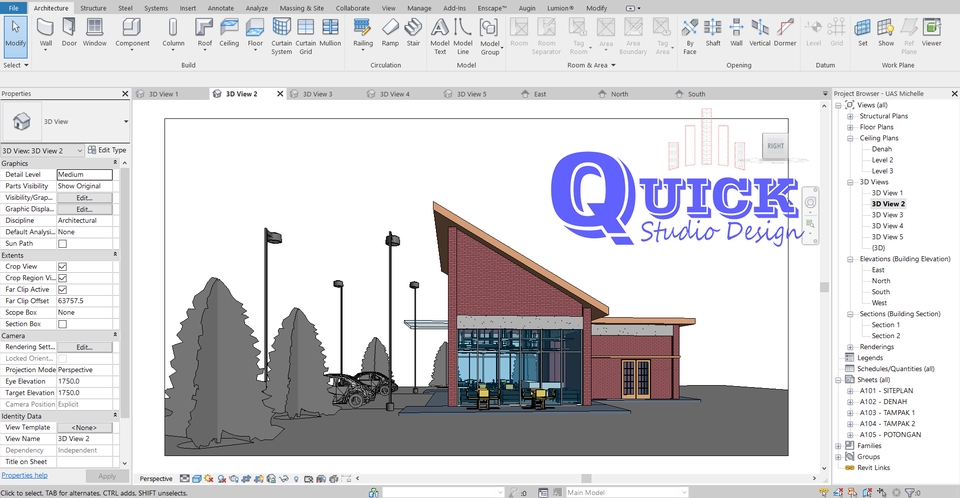The image size is (960, 498).
Task: Select the Floor tool
Action: tap(255, 33)
